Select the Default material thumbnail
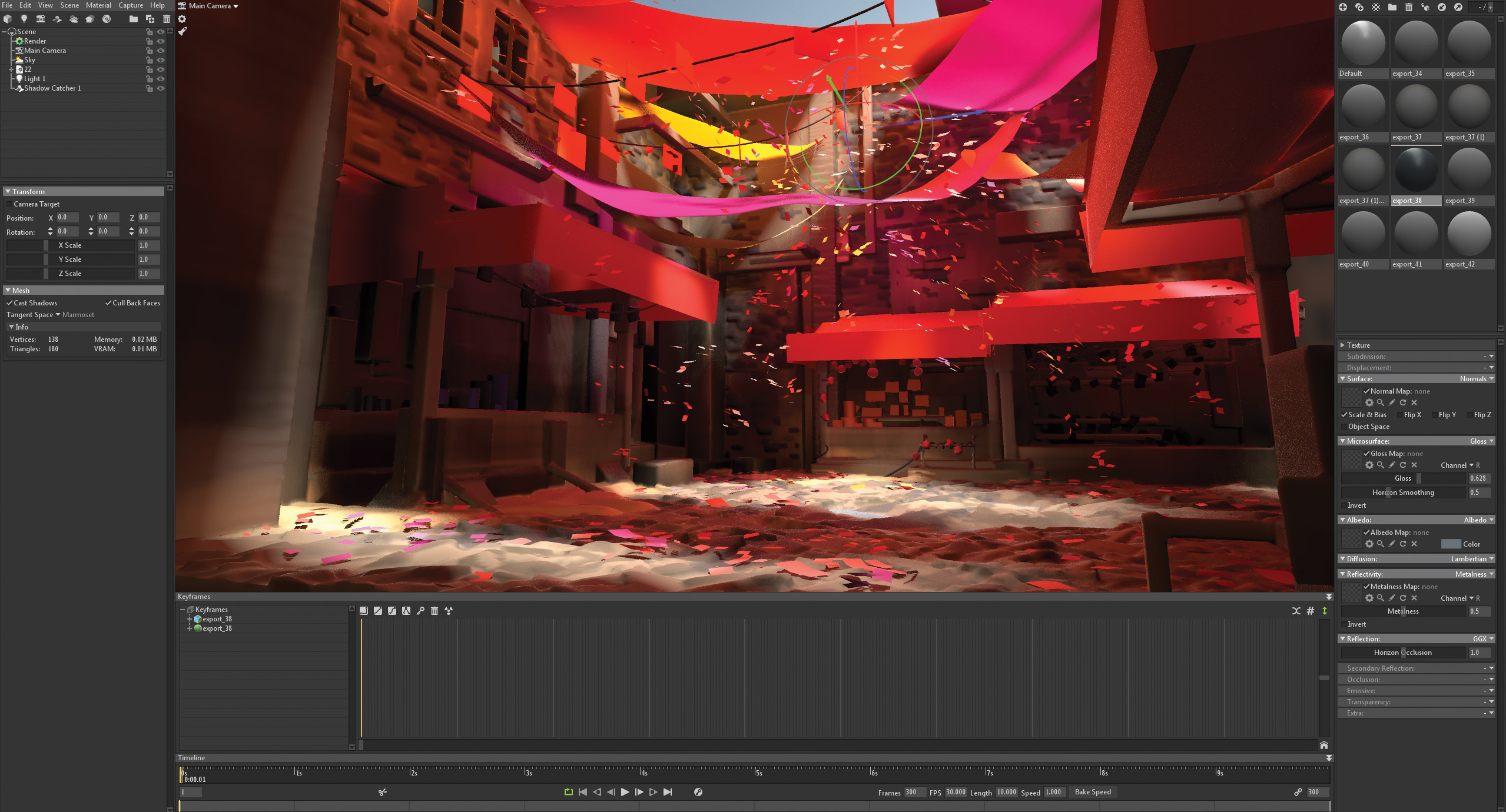 coord(1364,43)
